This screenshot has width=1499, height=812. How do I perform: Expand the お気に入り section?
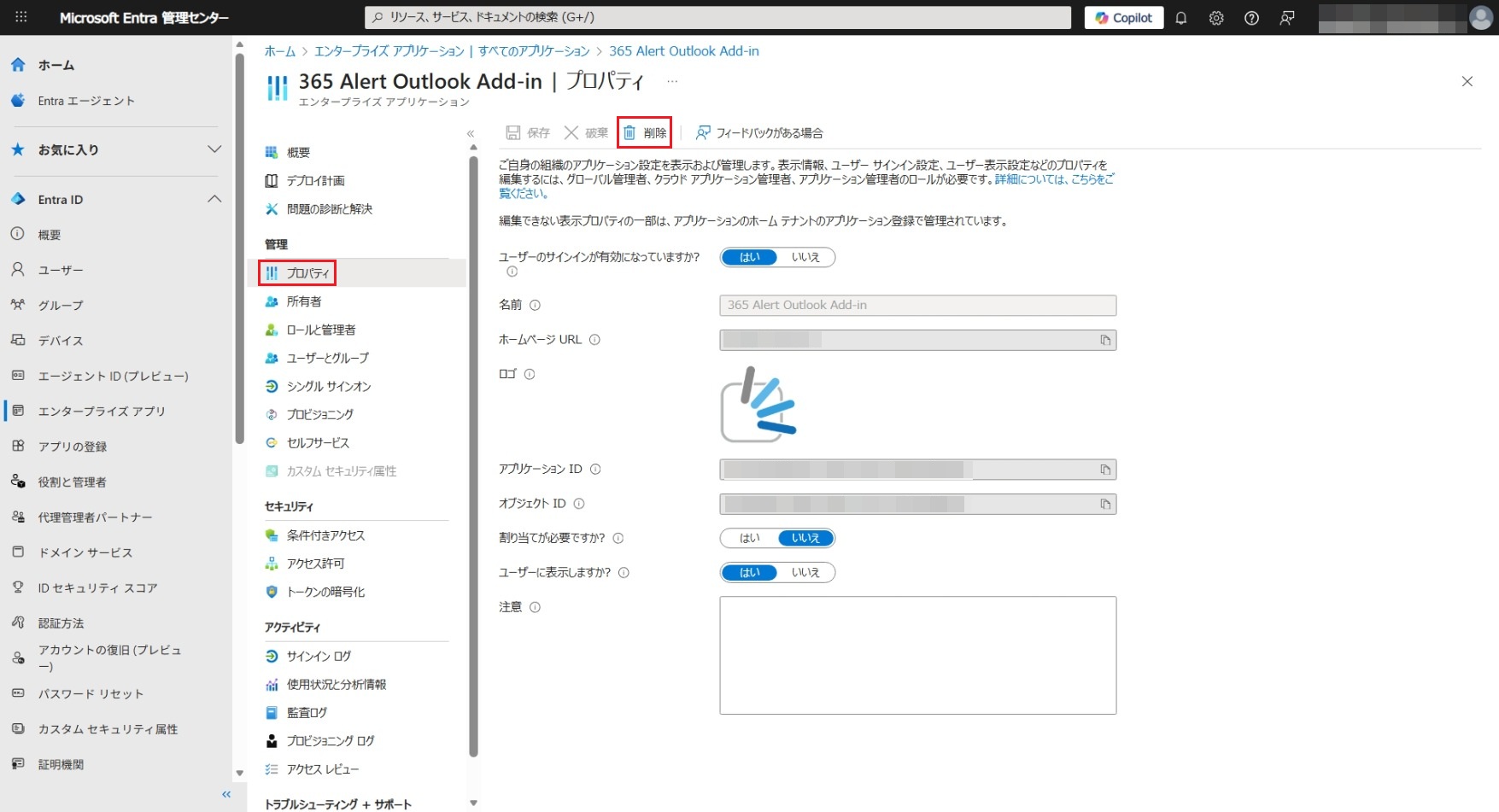tap(214, 149)
